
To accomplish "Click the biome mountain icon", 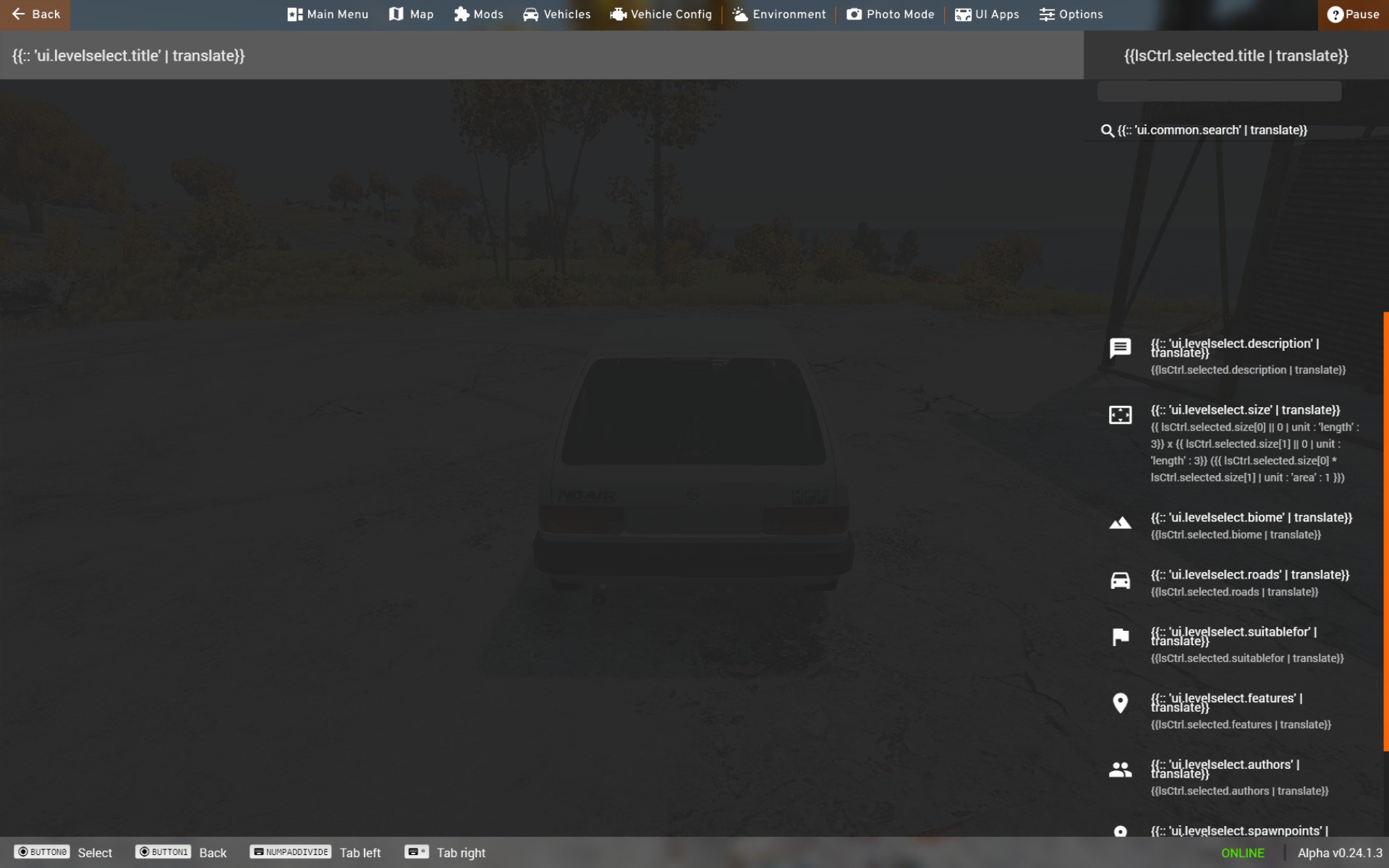I will pos(1120,522).
